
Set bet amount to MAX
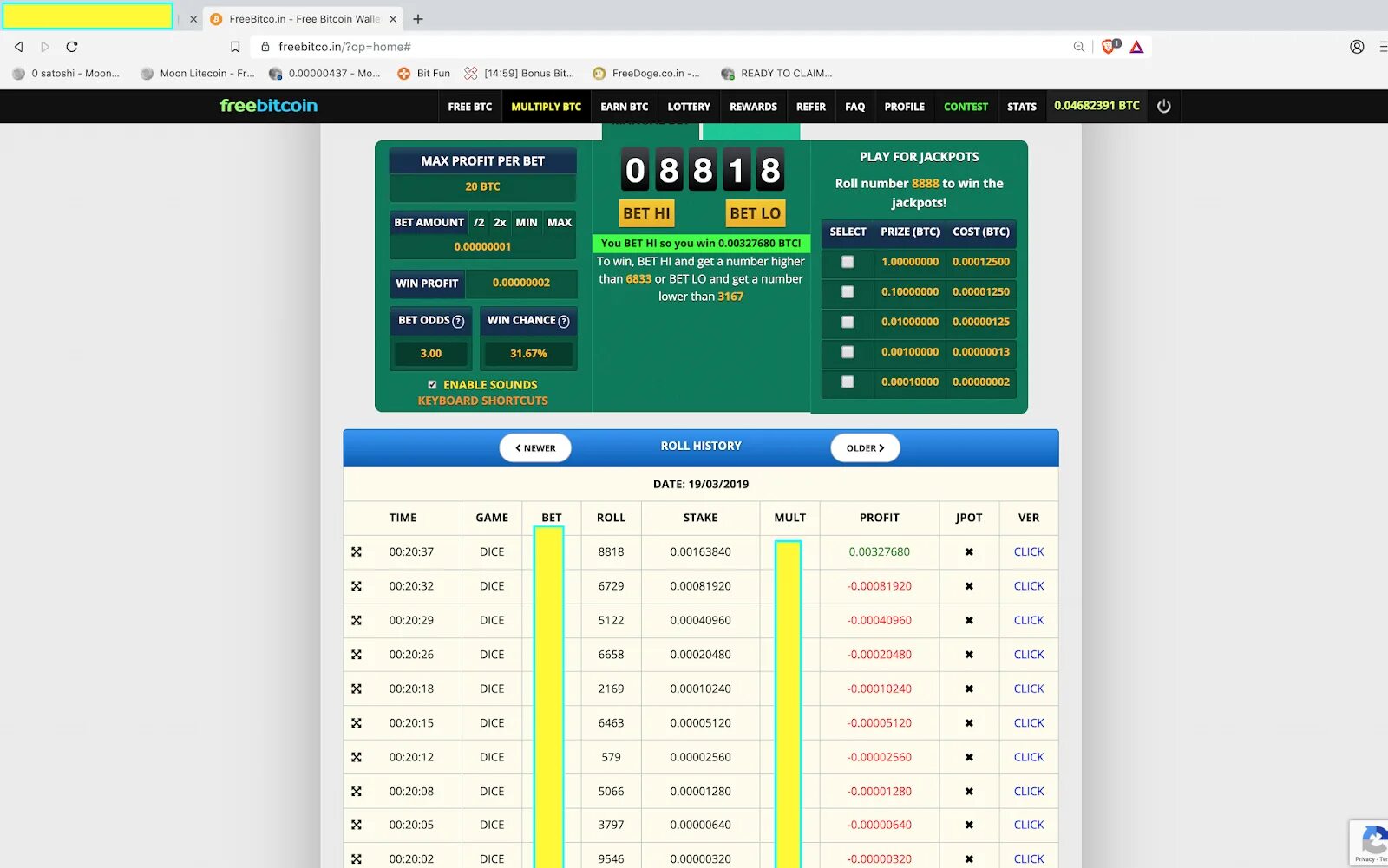(560, 223)
